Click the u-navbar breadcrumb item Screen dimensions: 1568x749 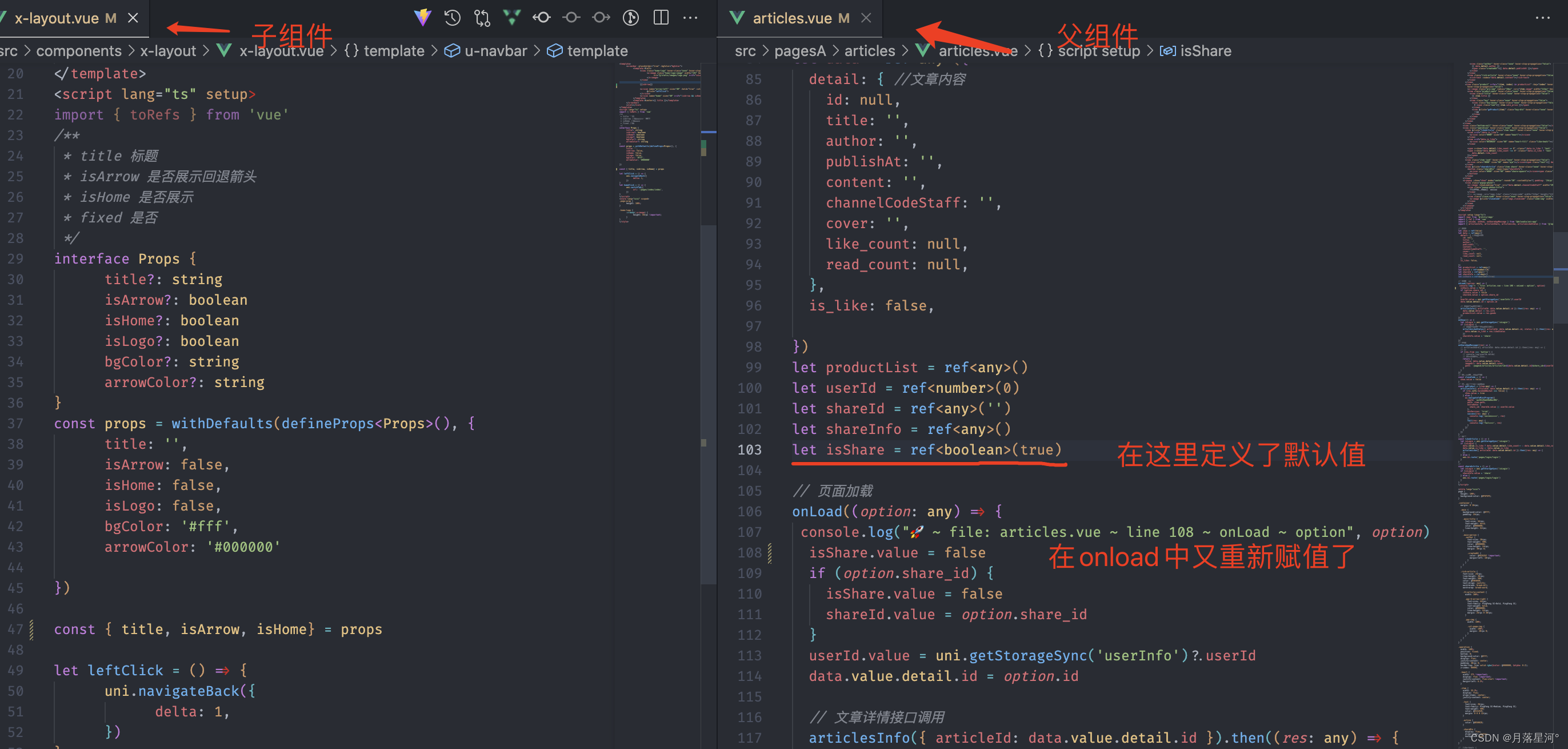tap(495, 50)
